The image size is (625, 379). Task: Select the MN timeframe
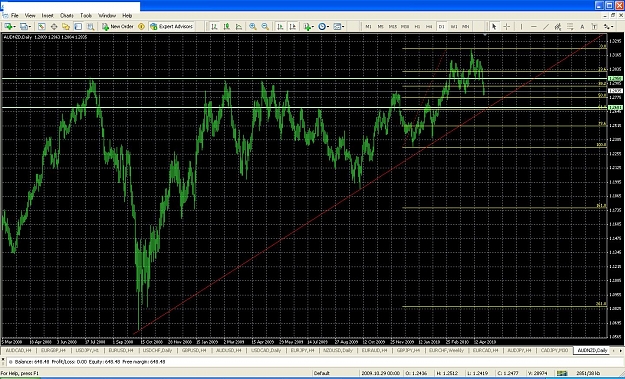[x=466, y=26]
